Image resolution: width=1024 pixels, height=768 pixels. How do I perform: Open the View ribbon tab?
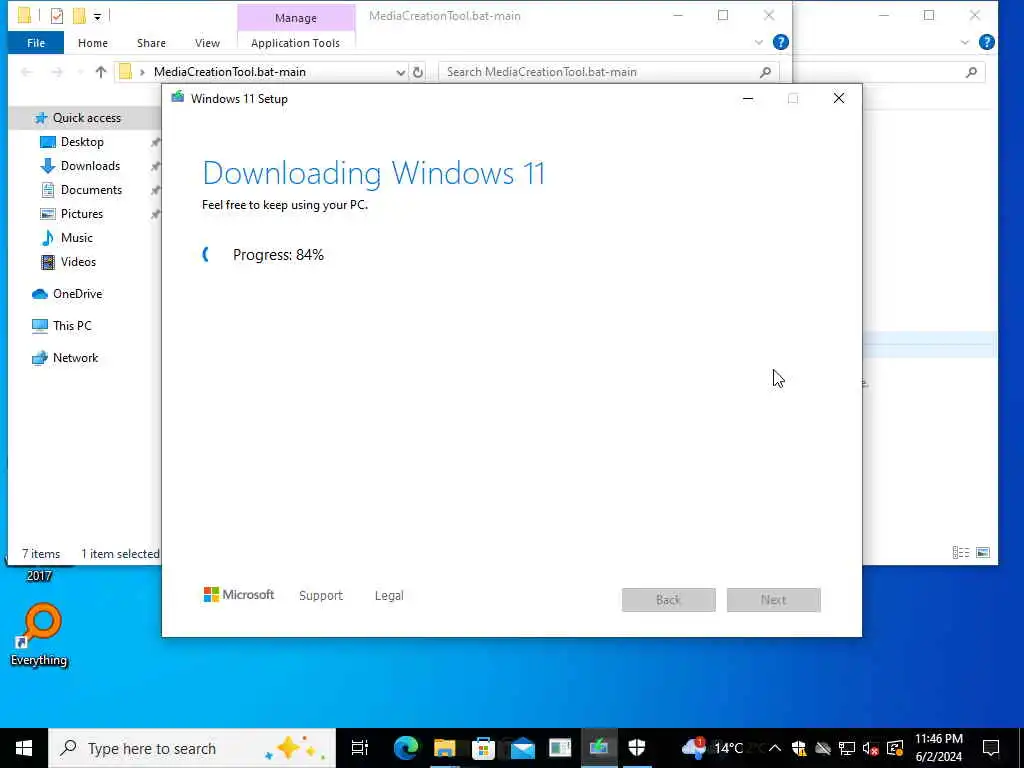coord(207,43)
